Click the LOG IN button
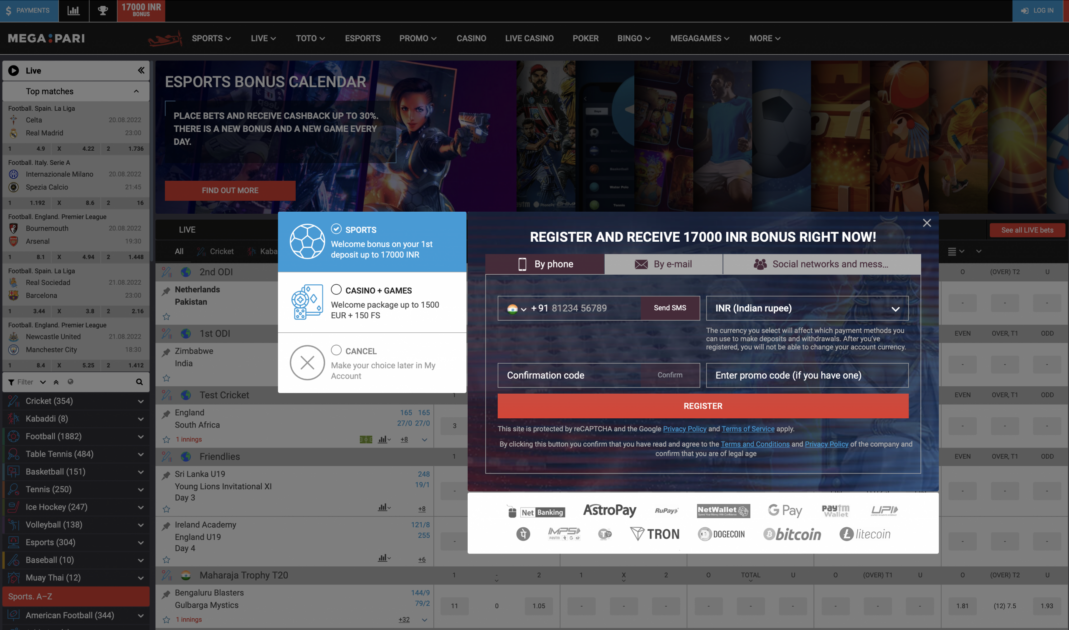Viewport: 1069px width, 630px height. click(x=1038, y=10)
